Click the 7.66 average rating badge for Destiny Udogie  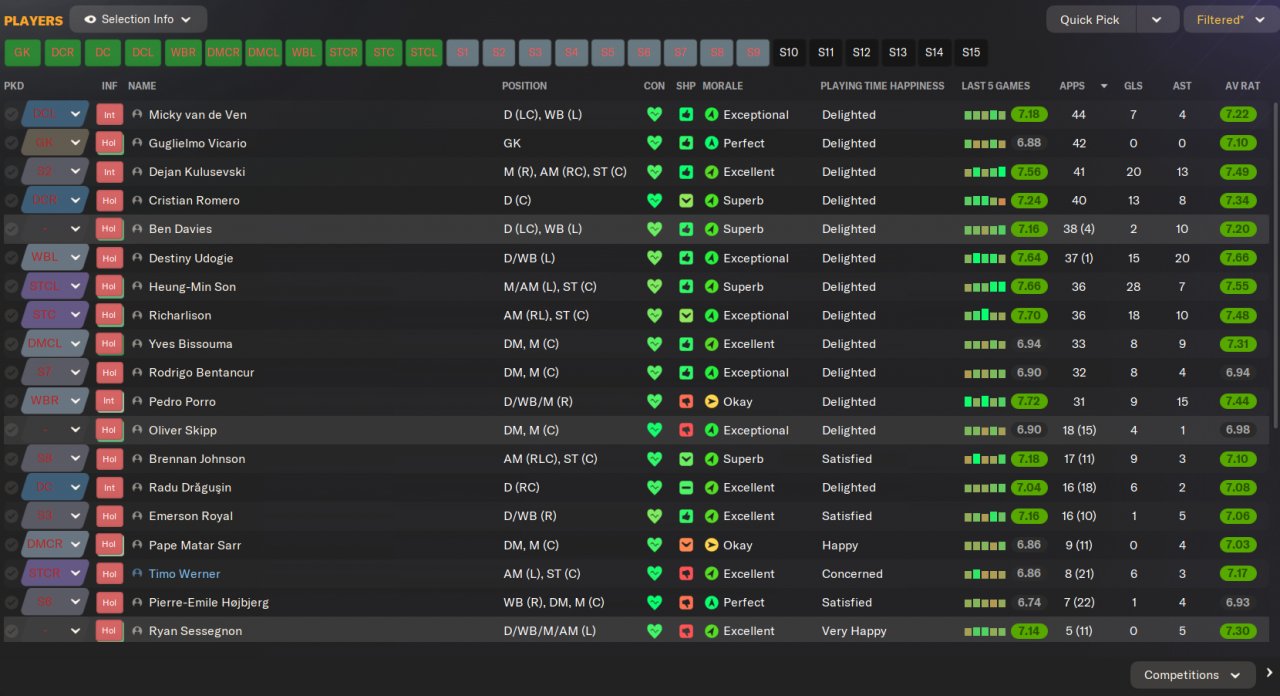pyautogui.click(x=1238, y=258)
